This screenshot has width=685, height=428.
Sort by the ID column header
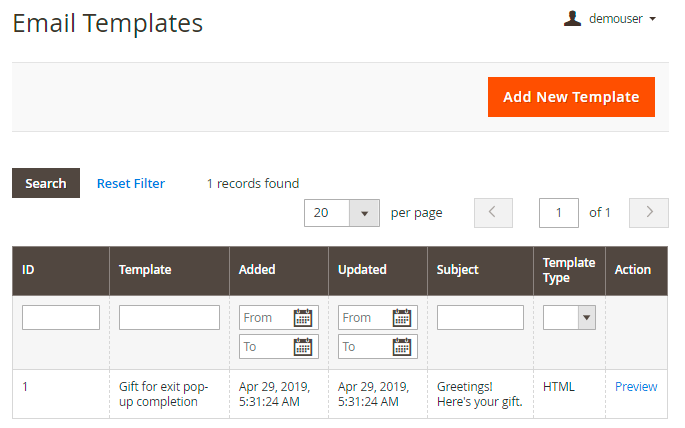(x=29, y=270)
